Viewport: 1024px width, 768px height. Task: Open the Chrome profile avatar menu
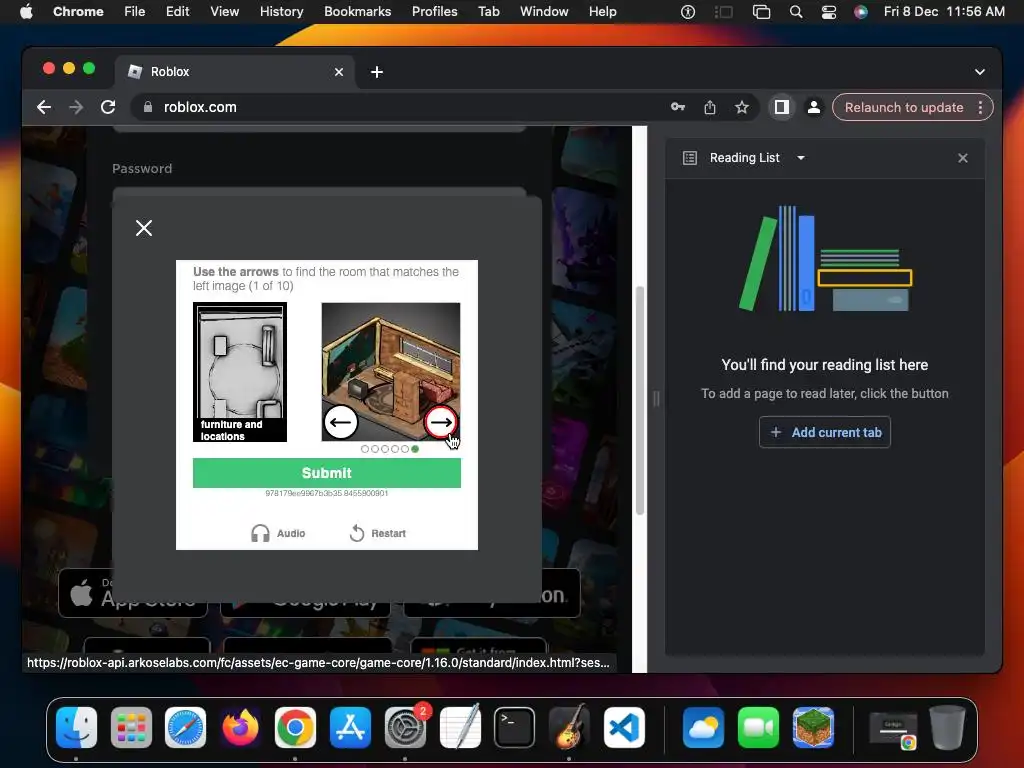pos(814,107)
